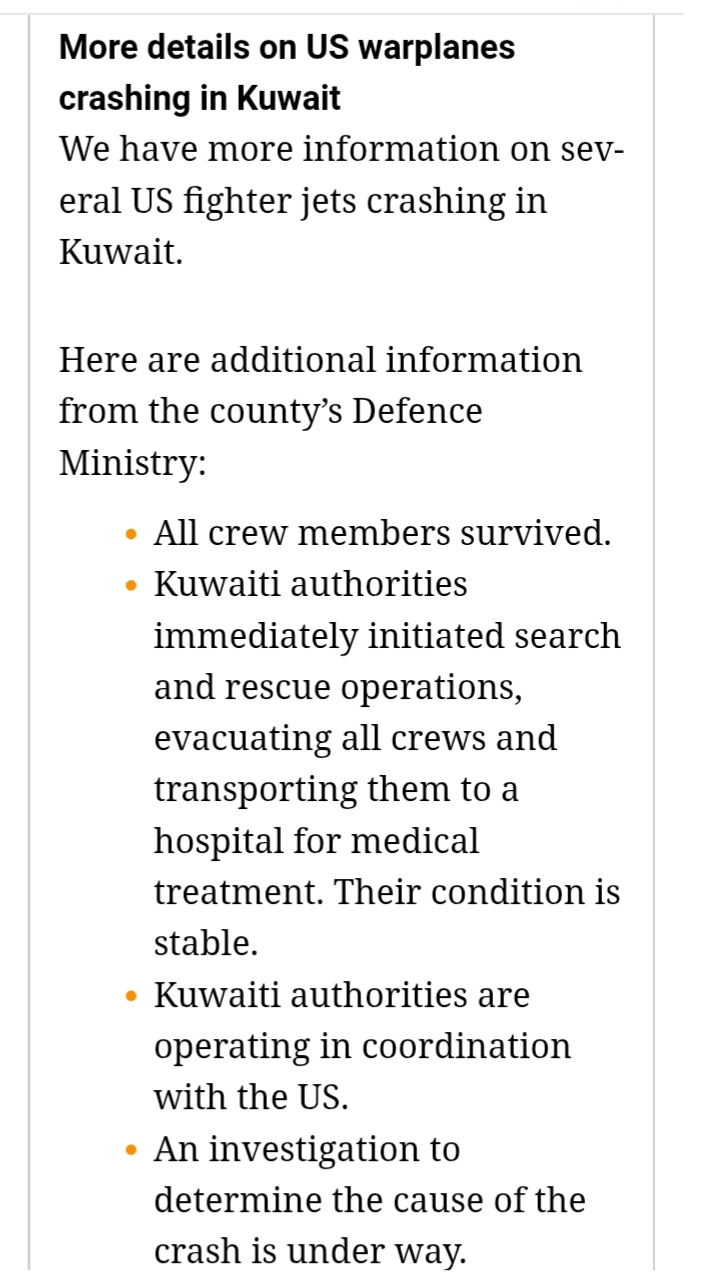Click the word "Ministry:" before the bullet list
The image size is (719, 1278).
click(x=132, y=463)
